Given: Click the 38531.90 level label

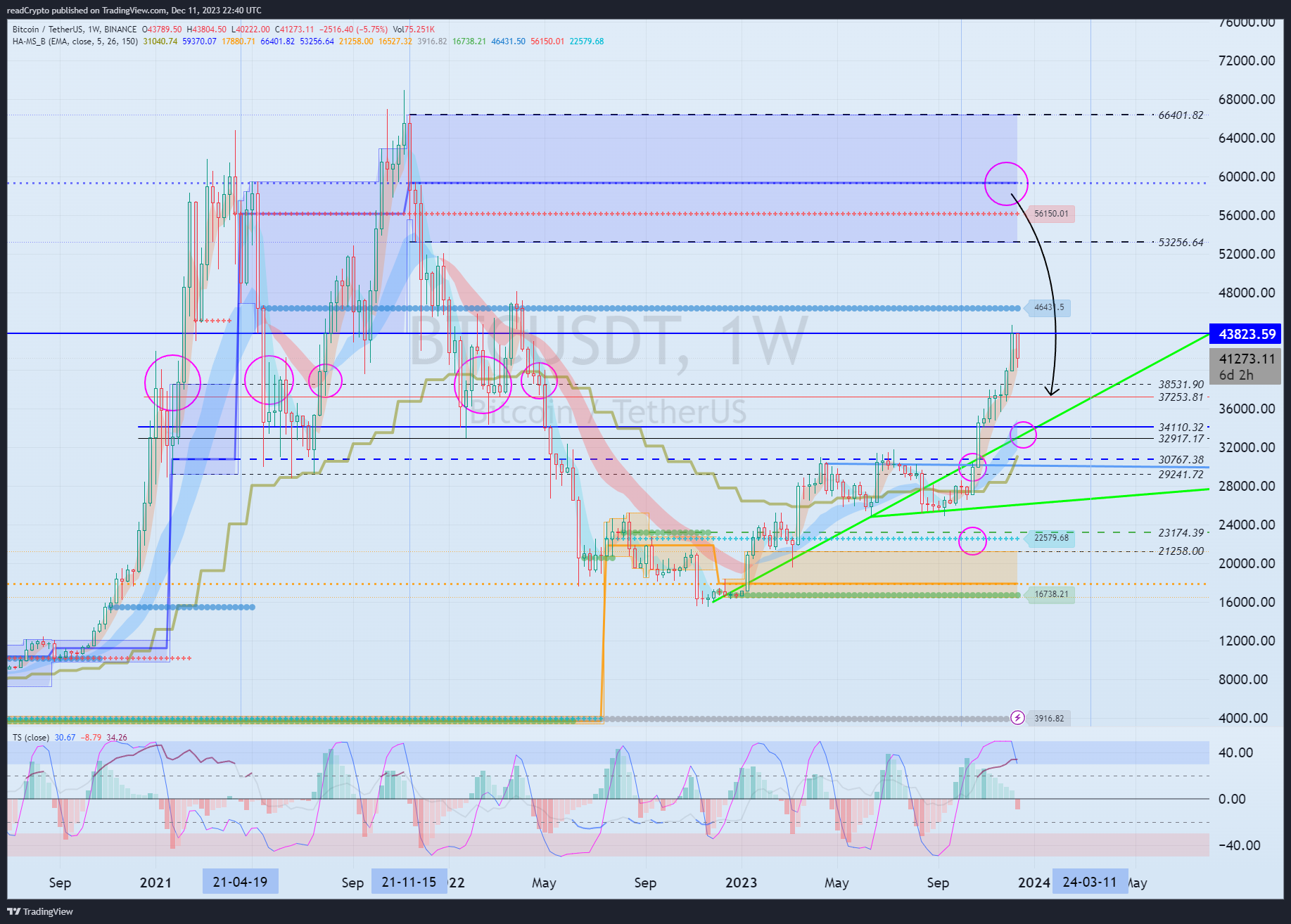Looking at the screenshot, I should pos(1181,385).
